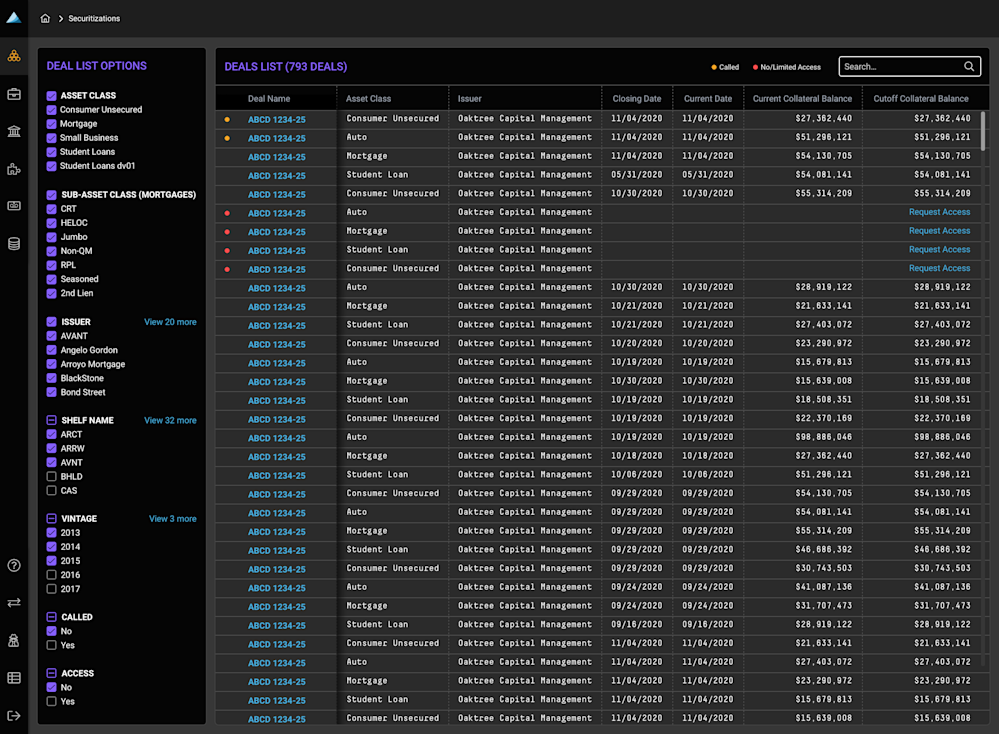This screenshot has height=734, width=999.
Task: Click the puzzle piece sidebar icon
Action: (14, 169)
